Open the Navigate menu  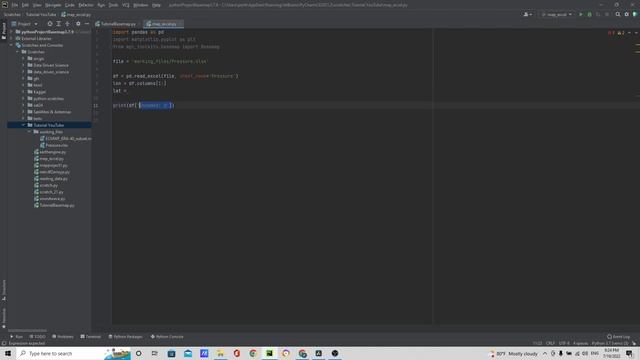(53, 5)
